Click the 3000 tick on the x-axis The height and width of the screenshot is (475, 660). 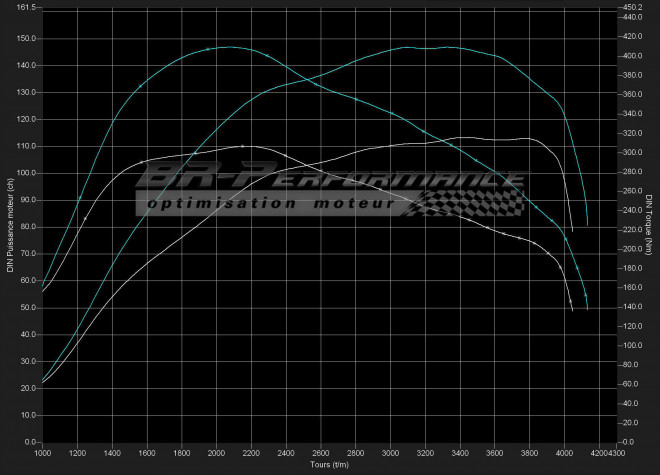pyautogui.click(x=390, y=453)
